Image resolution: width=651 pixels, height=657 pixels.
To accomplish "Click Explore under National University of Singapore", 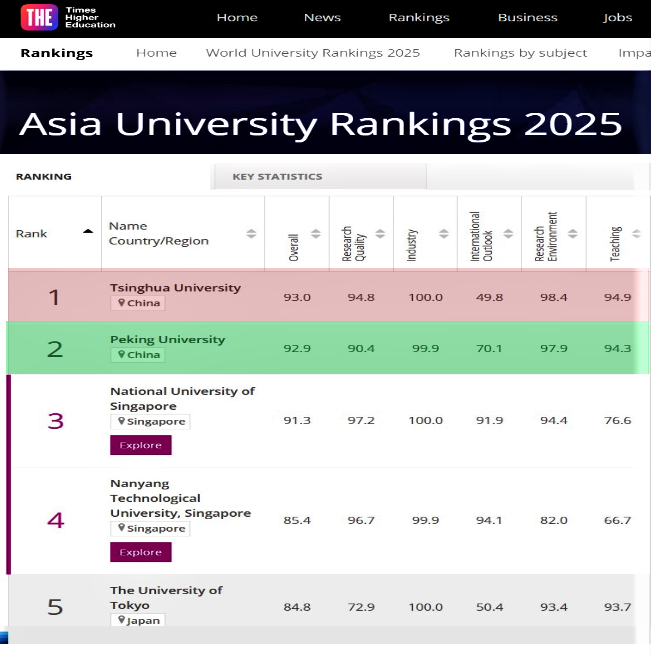I will tap(140, 445).
